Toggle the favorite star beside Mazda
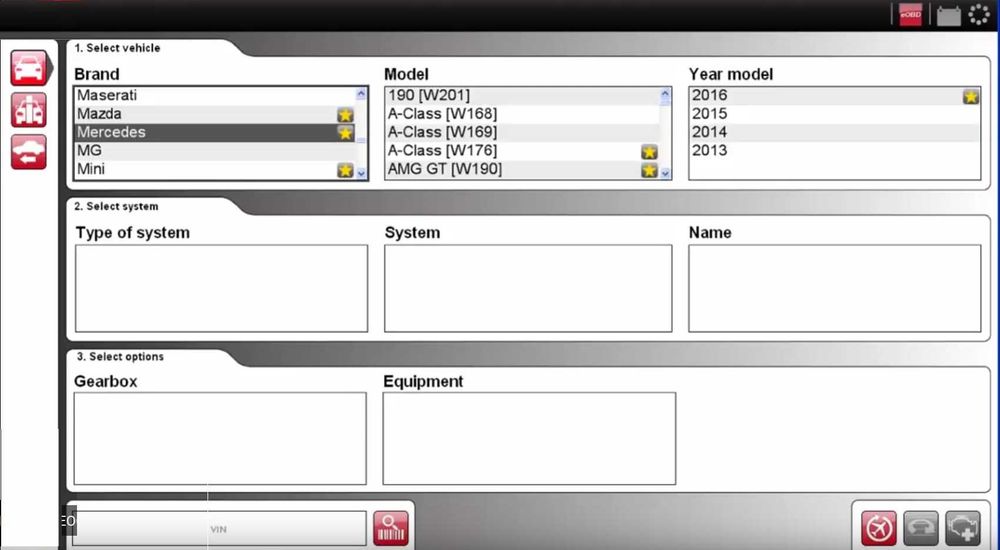1000x550 pixels. point(345,115)
